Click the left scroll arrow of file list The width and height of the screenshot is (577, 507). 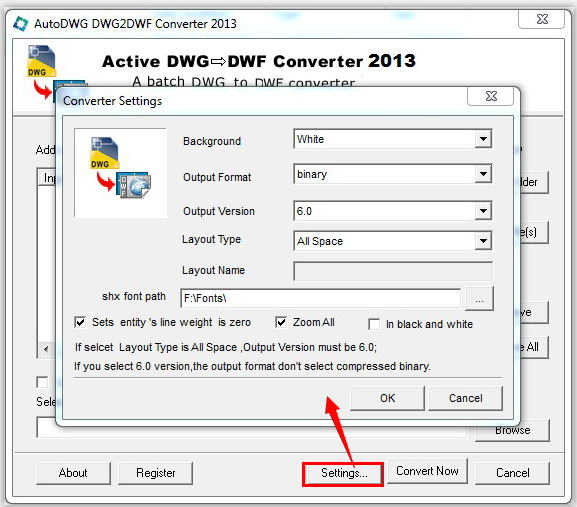46,349
